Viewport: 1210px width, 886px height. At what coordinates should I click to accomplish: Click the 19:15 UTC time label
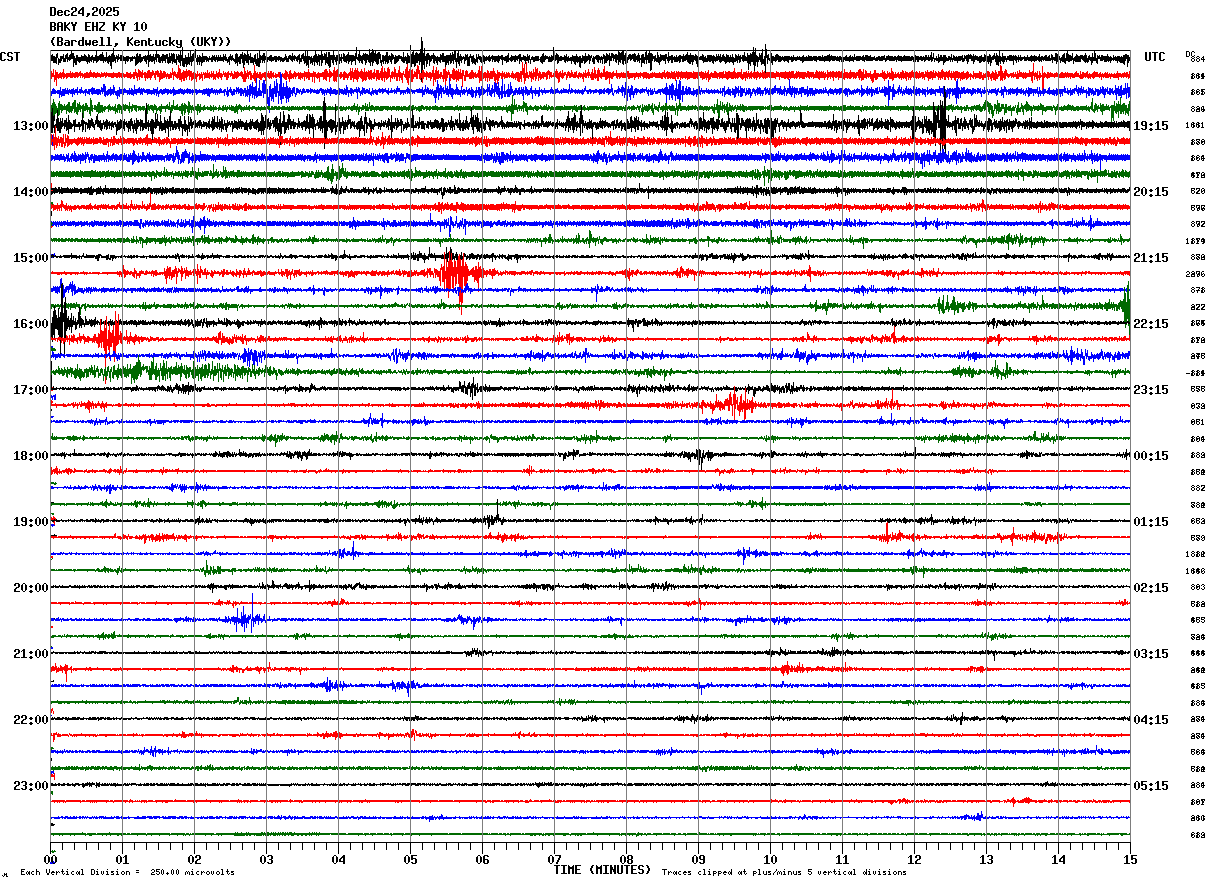(1150, 126)
